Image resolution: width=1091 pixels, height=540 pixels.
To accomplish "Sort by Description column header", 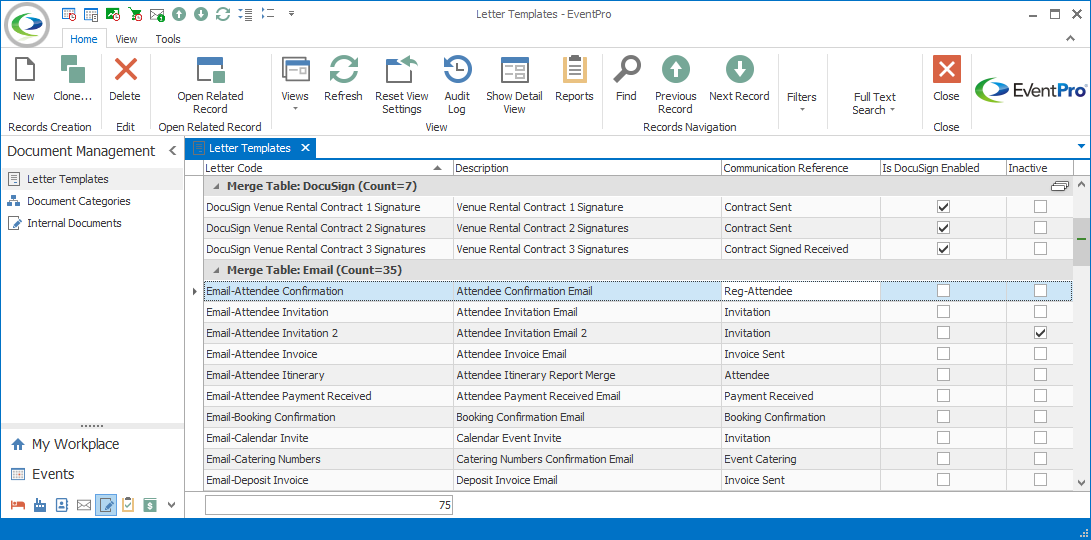I will [587, 168].
